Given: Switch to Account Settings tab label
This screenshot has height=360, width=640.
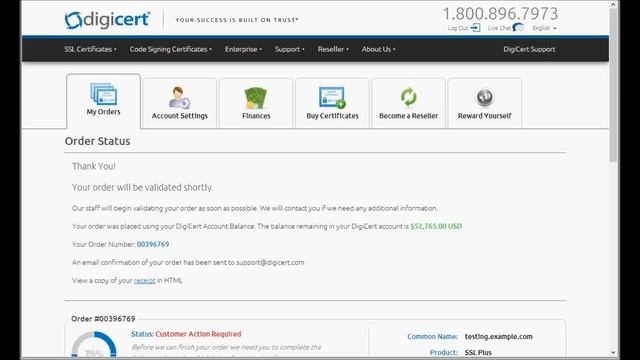Looking at the screenshot, I should pos(180,116).
